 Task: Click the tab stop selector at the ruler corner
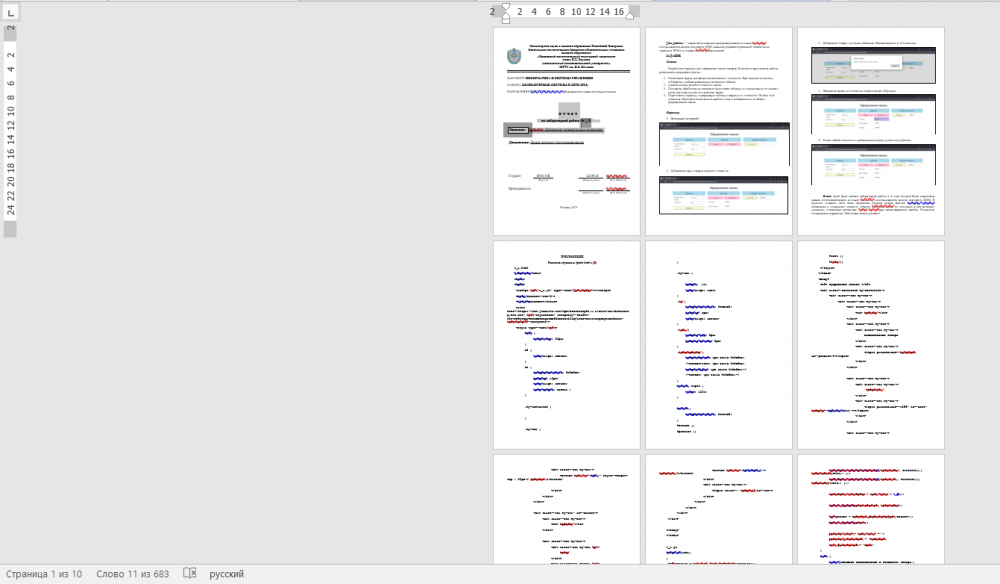pyautogui.click(x=10, y=11)
